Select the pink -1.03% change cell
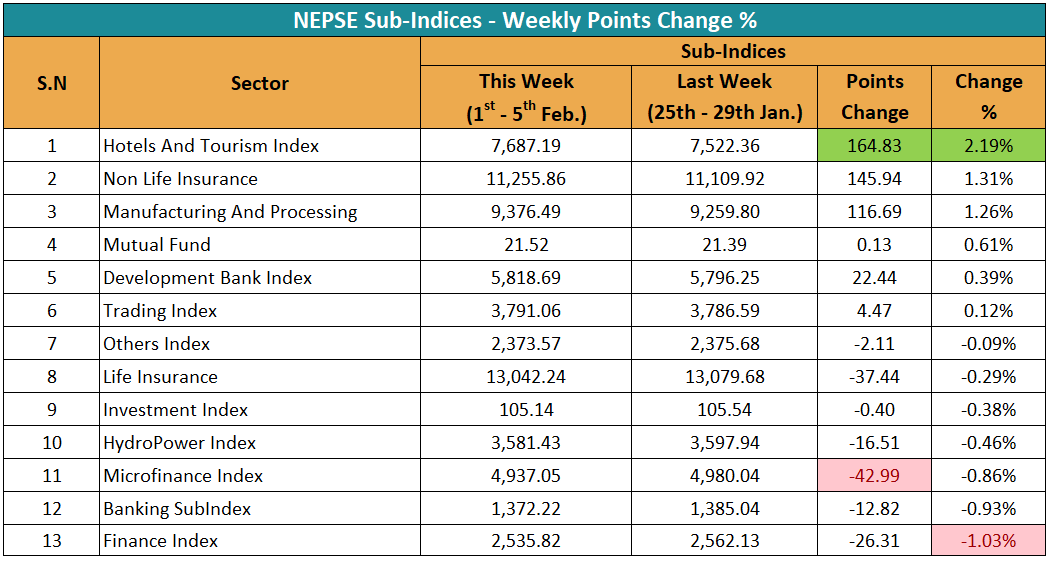Viewport: 1048px width, 562px height. [x=988, y=542]
